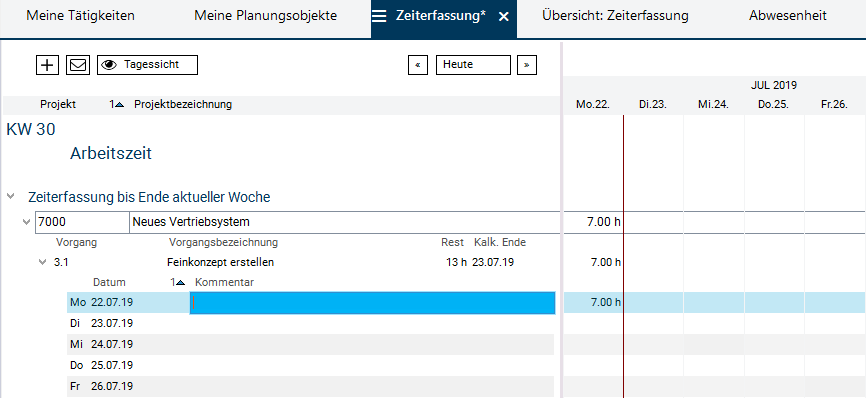Click 7.00 h in Feinkonzept erstellen row

(x=606, y=262)
